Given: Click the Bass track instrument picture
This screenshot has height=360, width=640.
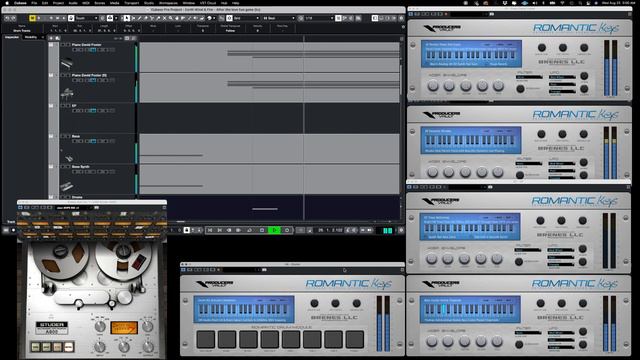Looking at the screenshot, I should (67, 157).
